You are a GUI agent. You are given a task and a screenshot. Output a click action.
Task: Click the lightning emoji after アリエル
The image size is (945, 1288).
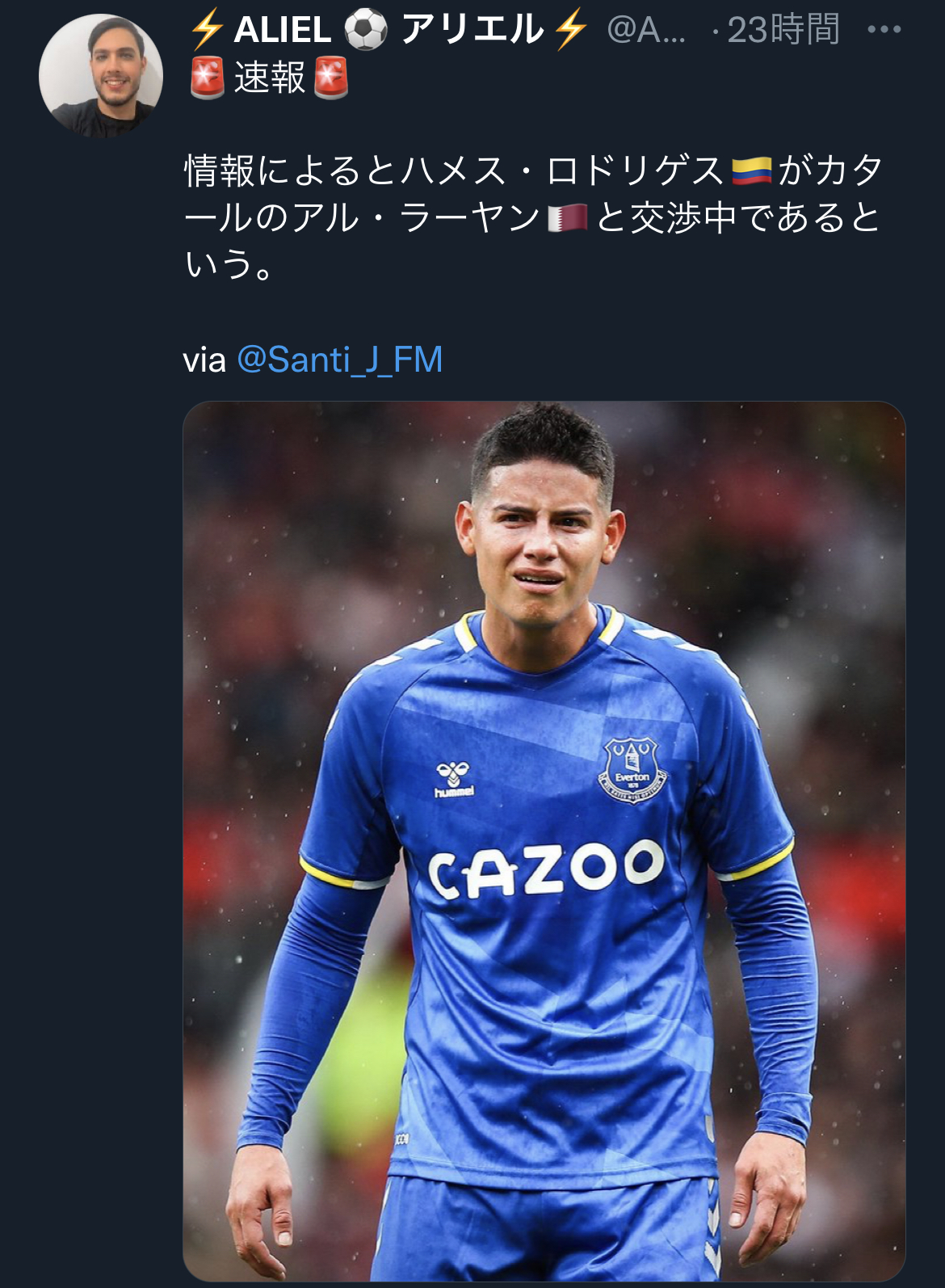[x=571, y=31]
